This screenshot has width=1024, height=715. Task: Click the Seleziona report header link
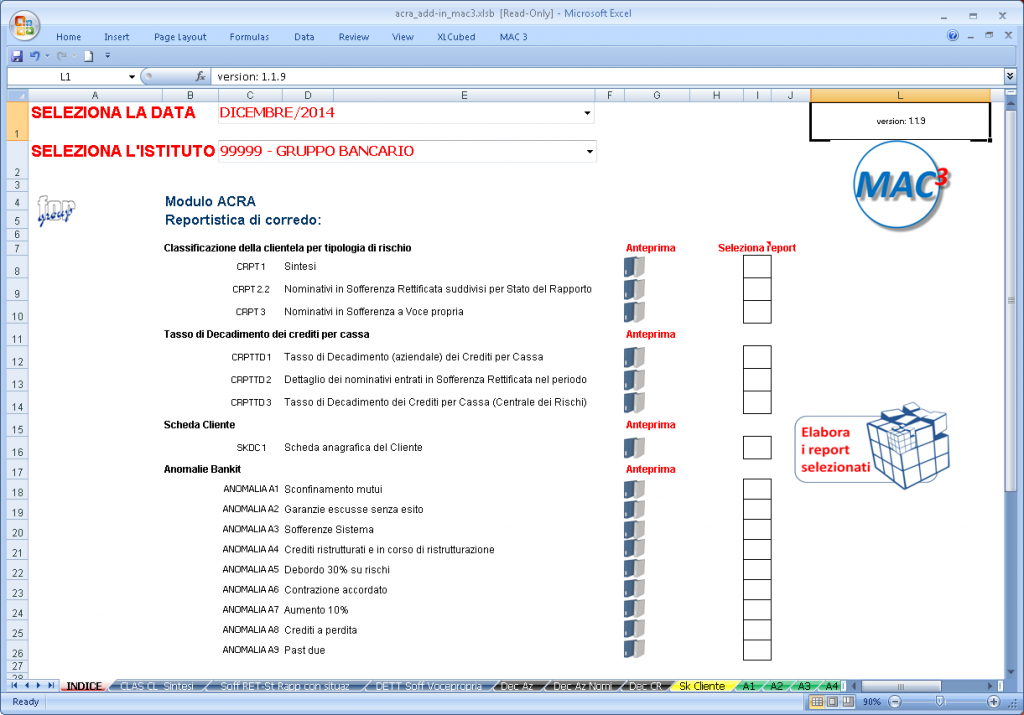(x=757, y=248)
